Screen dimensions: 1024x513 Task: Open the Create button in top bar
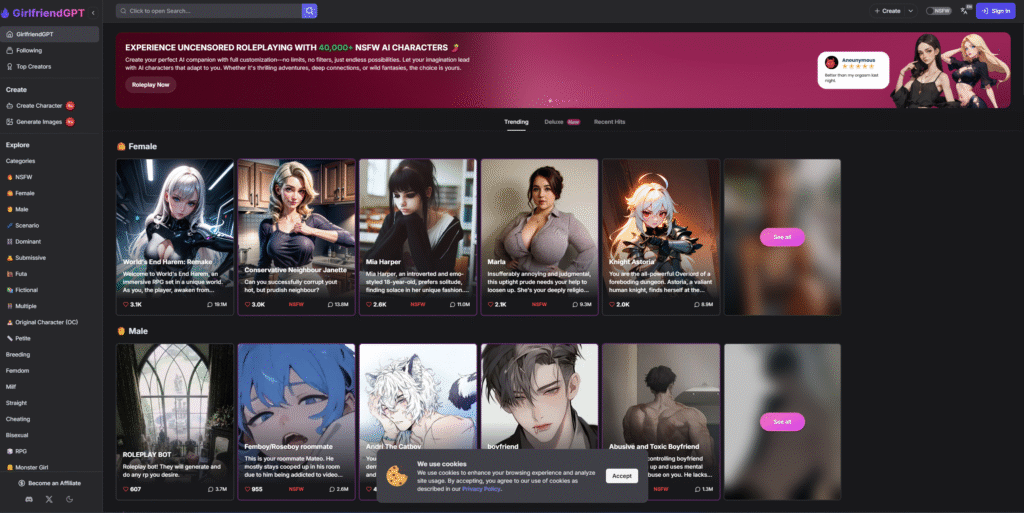tap(888, 10)
